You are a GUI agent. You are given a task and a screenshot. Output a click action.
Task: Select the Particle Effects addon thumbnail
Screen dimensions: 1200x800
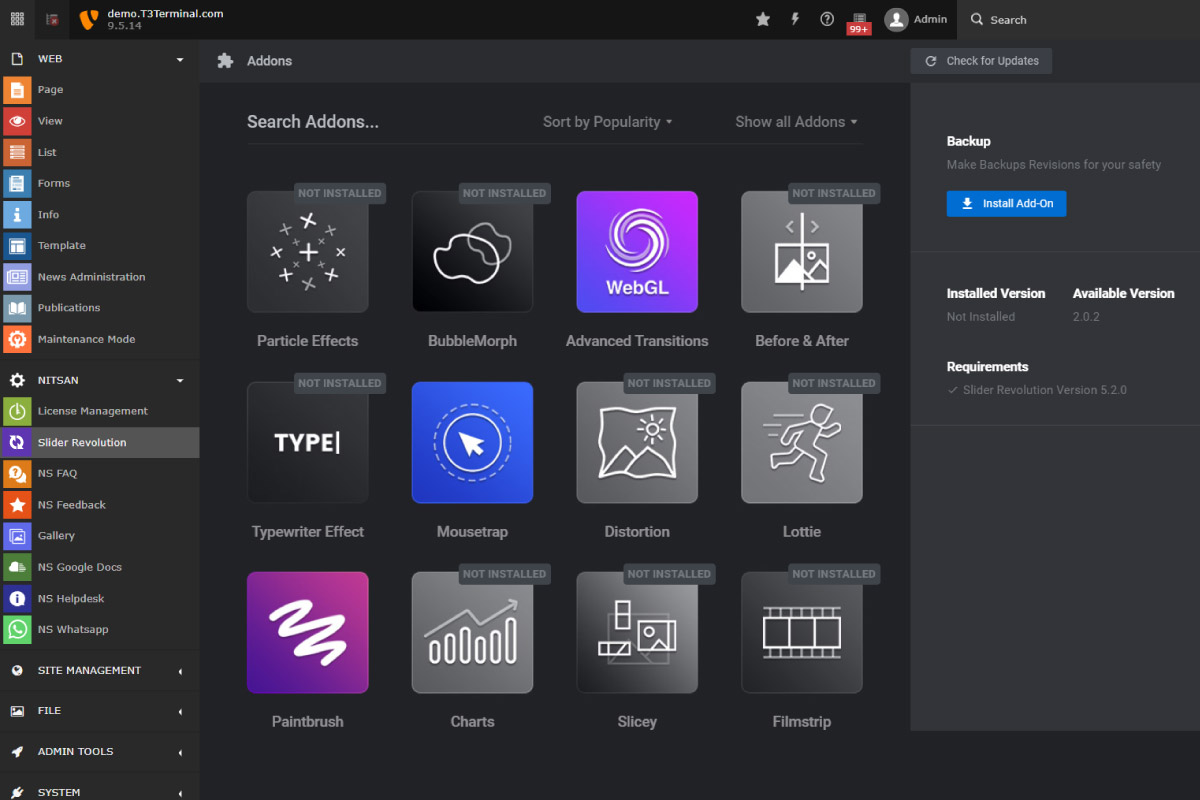tap(308, 252)
